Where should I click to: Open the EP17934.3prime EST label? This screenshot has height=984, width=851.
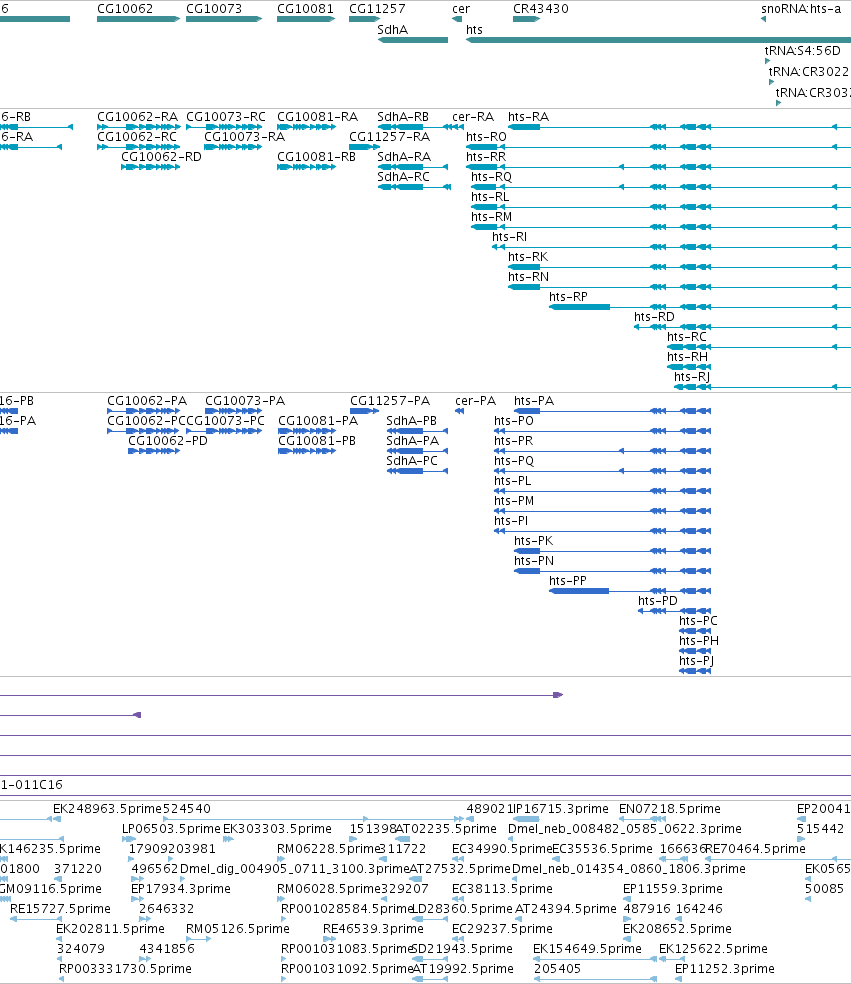(x=181, y=889)
